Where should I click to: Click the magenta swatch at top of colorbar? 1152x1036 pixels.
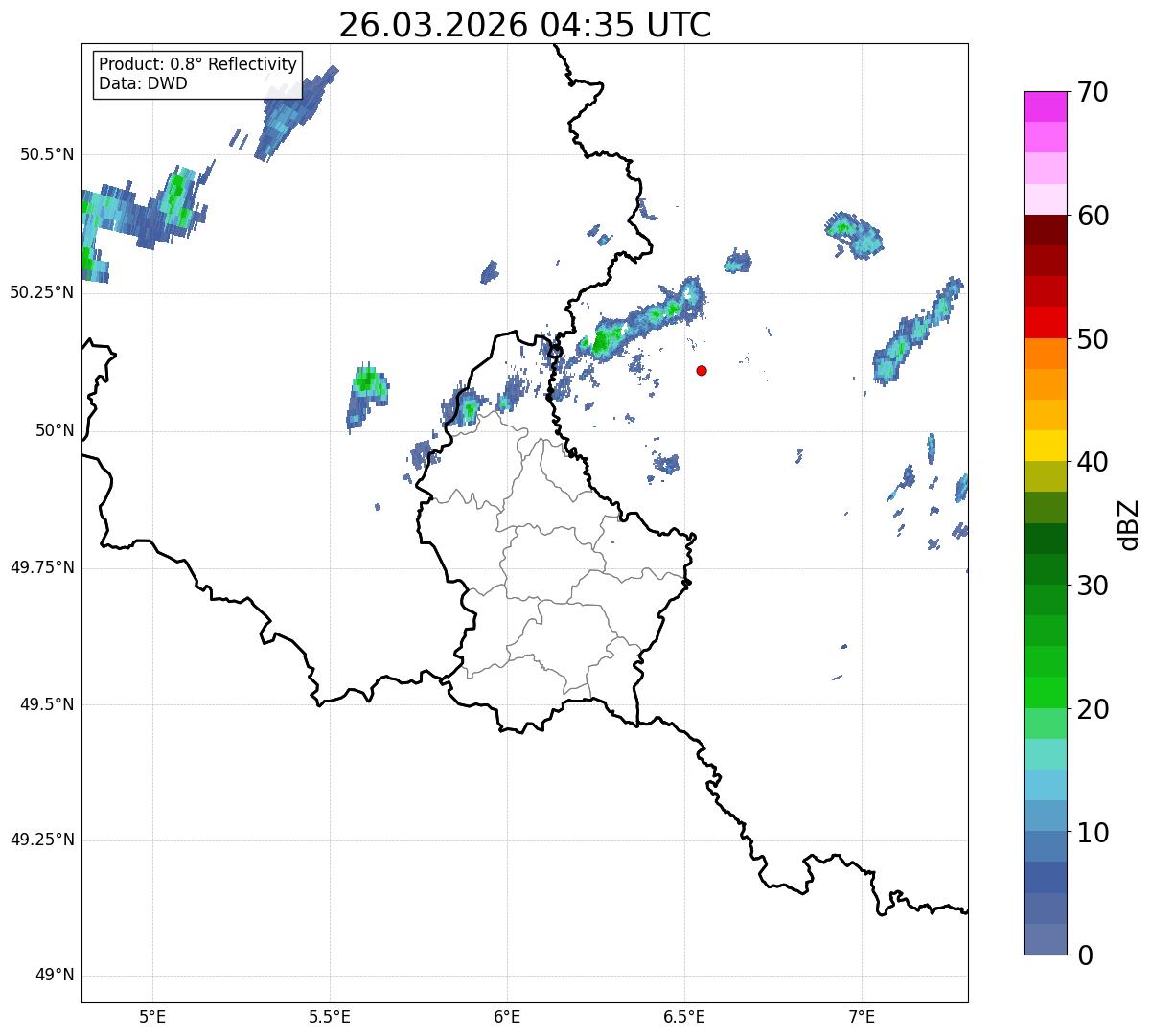point(1045,106)
